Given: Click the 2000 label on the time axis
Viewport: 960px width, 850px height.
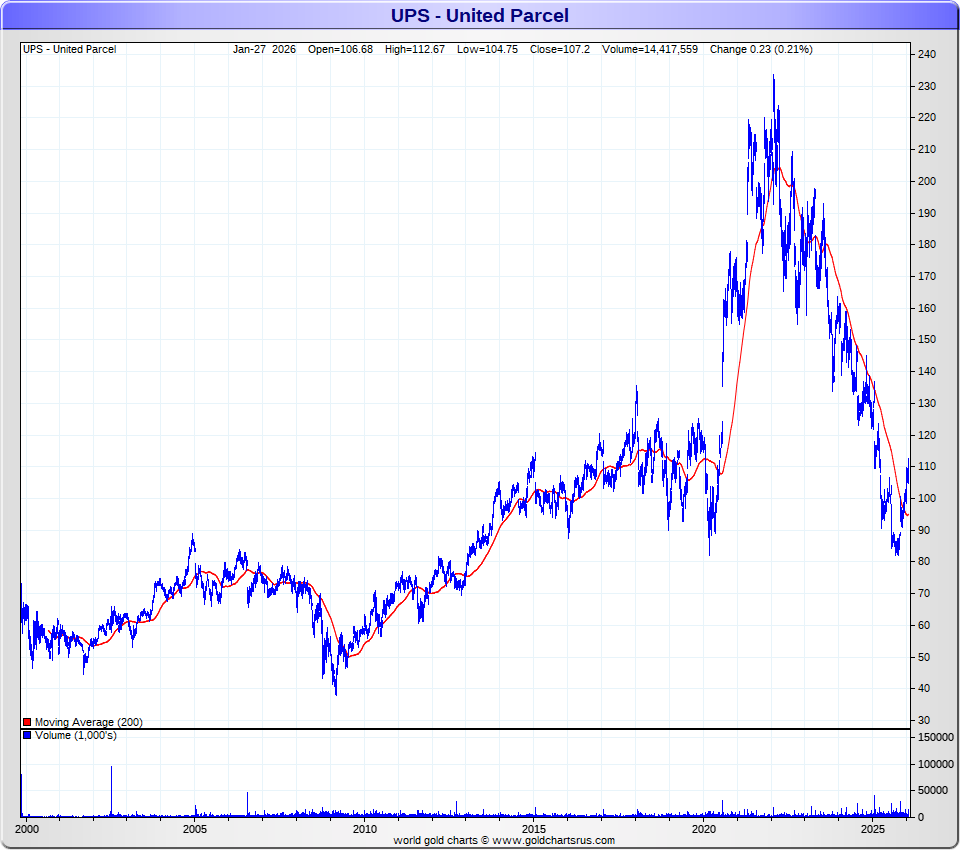Looking at the screenshot, I should tap(26, 829).
